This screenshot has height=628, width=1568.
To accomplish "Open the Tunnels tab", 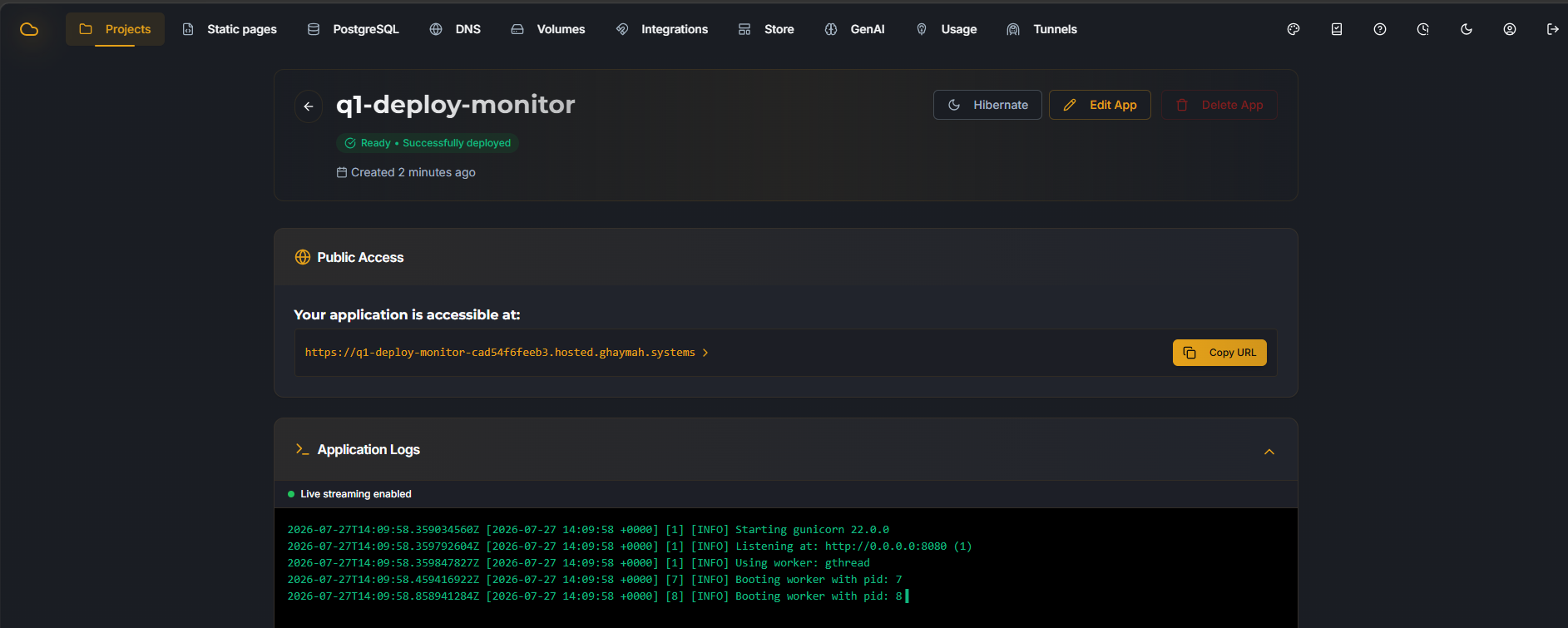I will [1042, 29].
